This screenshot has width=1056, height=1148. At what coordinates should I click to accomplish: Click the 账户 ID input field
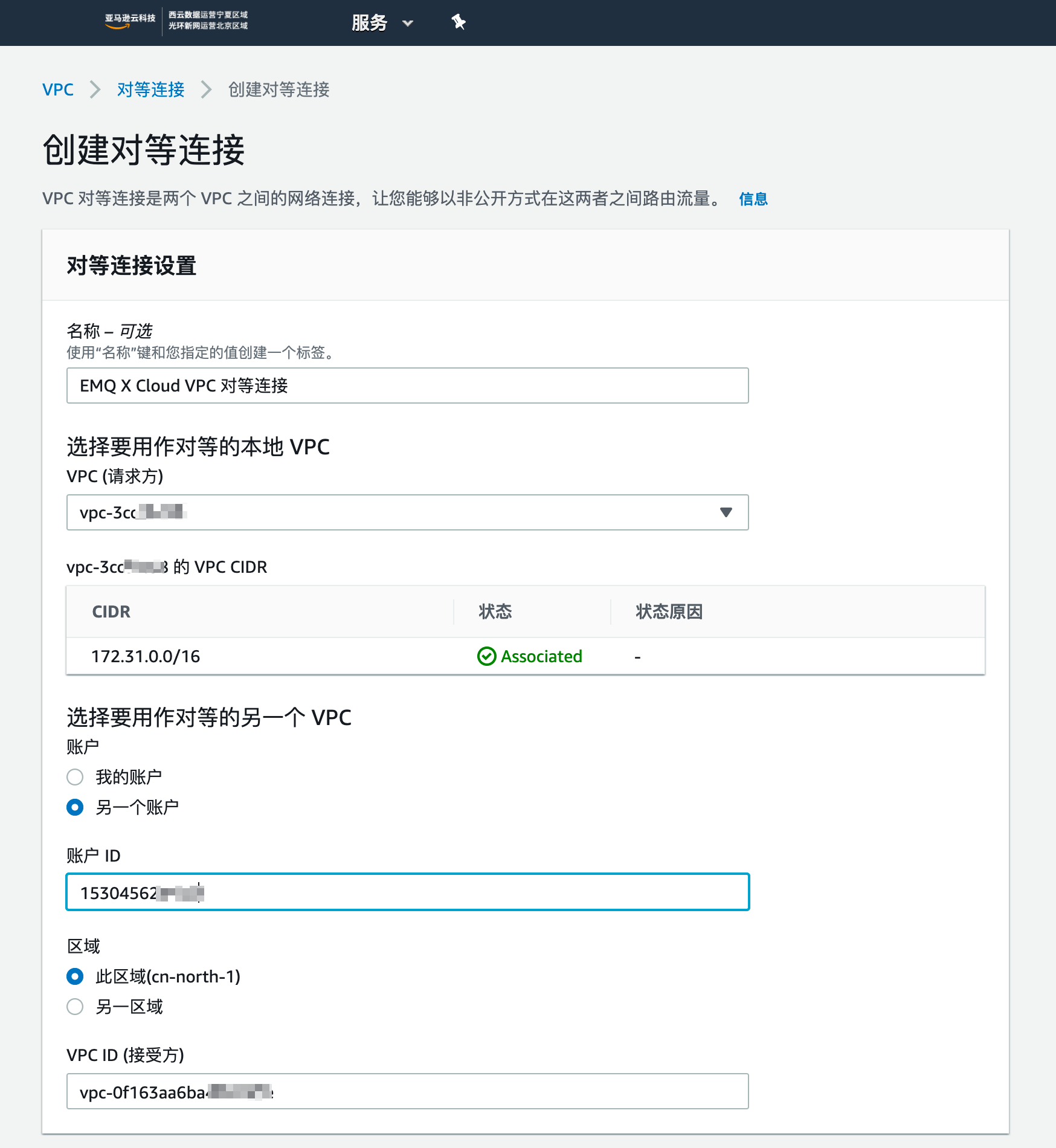point(407,892)
